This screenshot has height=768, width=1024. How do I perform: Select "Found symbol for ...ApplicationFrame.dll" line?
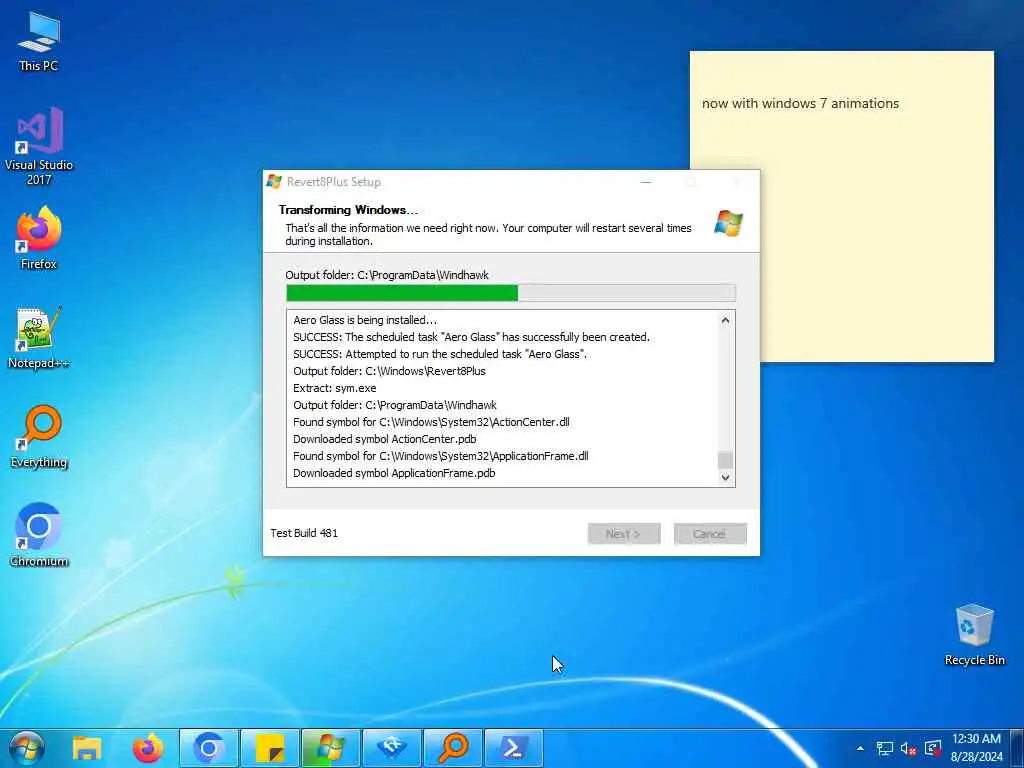(441, 456)
